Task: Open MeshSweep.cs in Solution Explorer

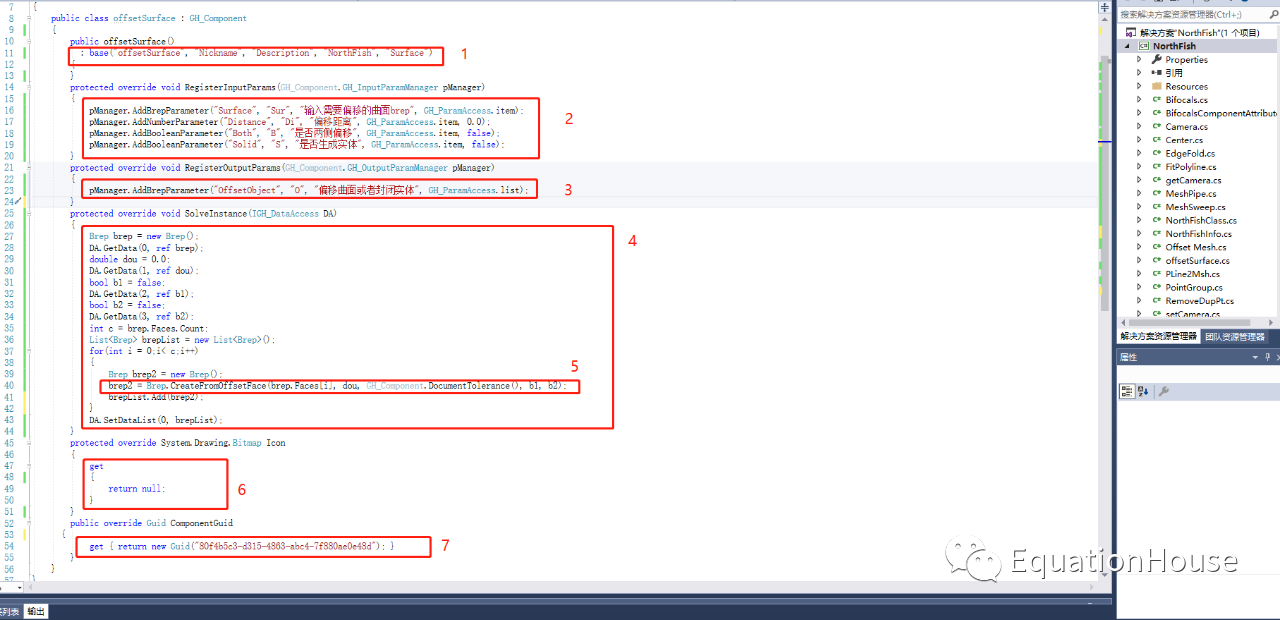Action: pos(1192,207)
